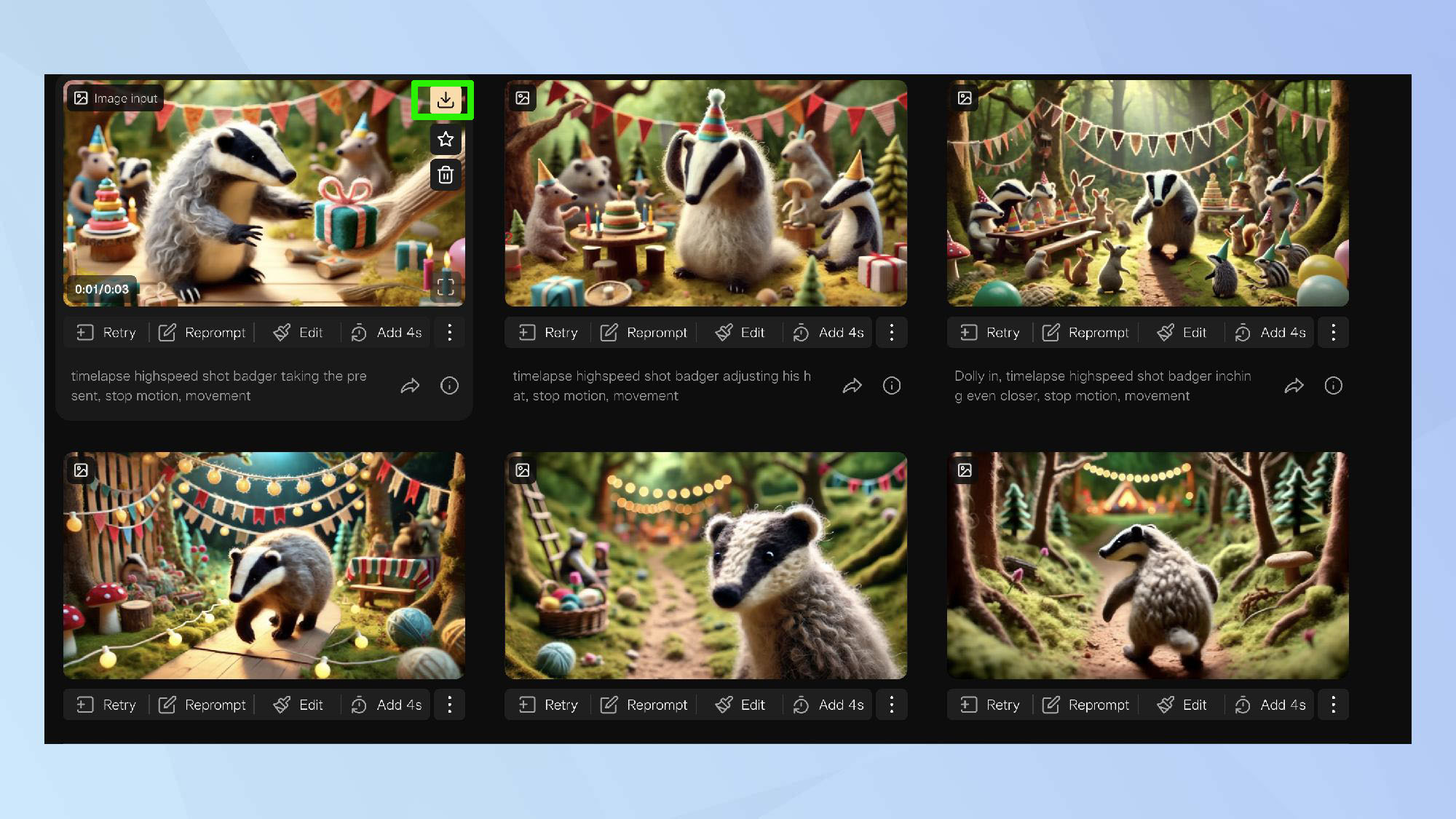This screenshot has width=1456, height=819.
Task: Click the image input icon on the top-middle video
Action: click(x=523, y=98)
